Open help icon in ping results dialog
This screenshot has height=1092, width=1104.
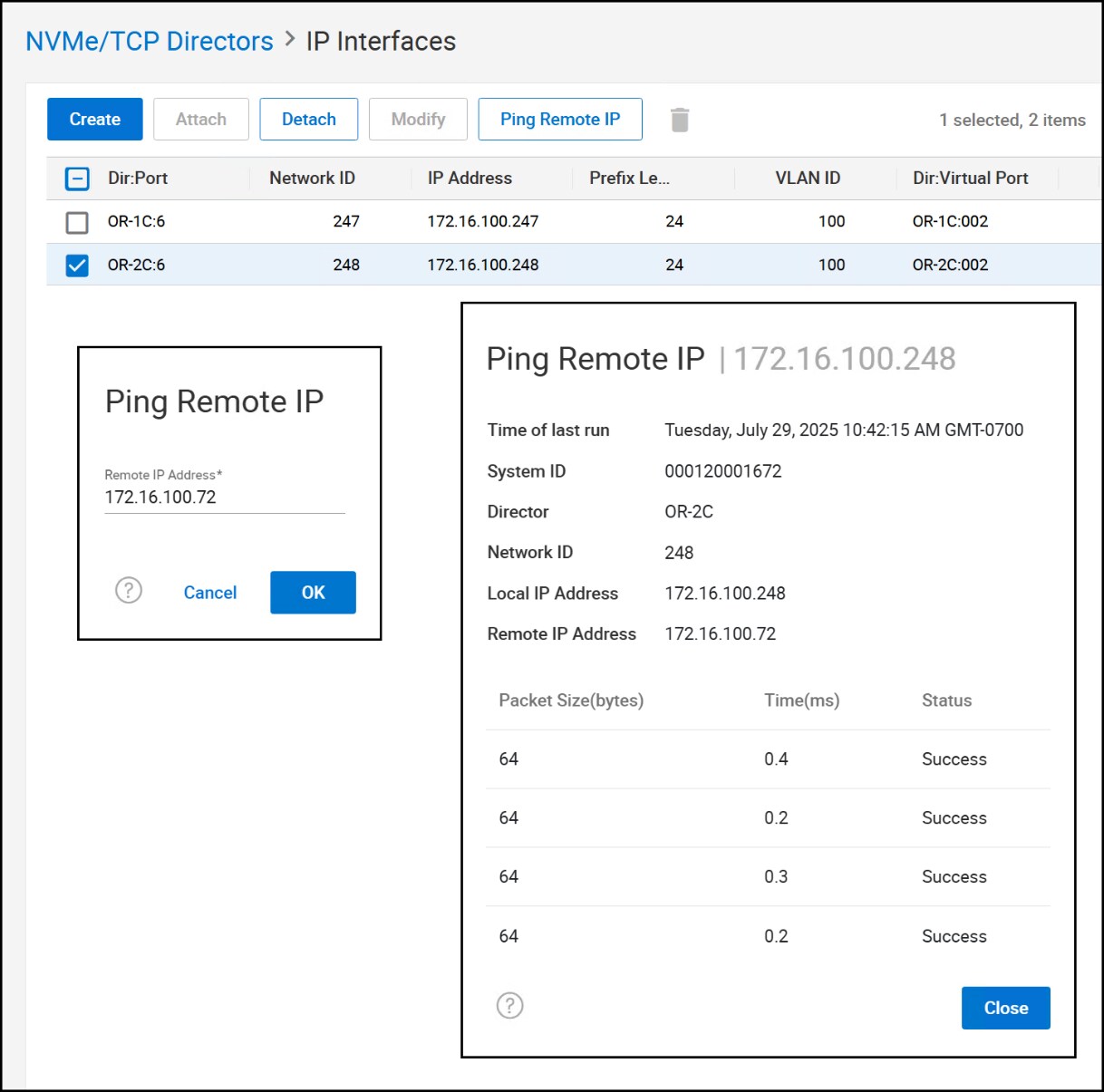point(510,1005)
